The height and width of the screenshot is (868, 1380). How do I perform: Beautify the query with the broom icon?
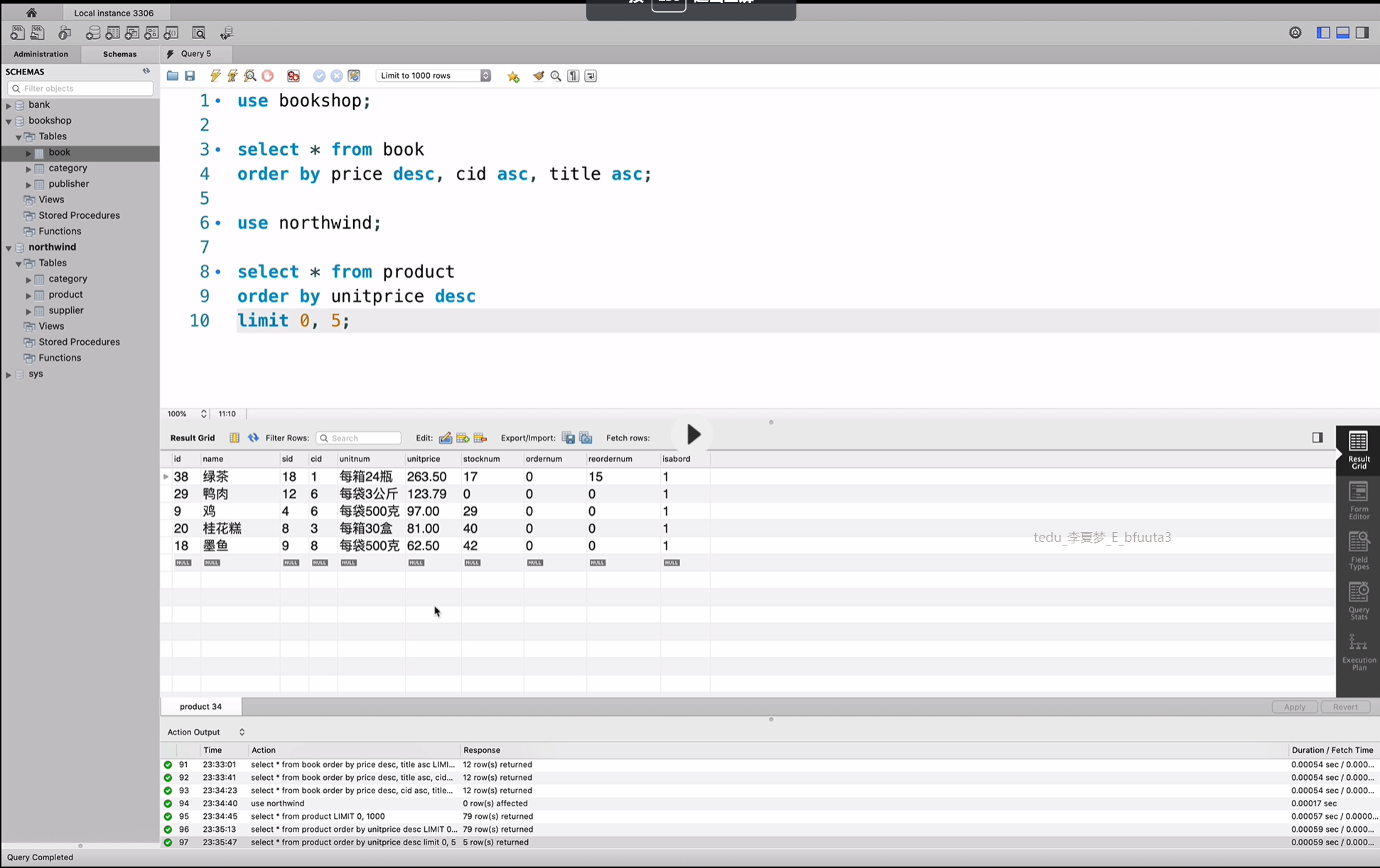point(539,76)
